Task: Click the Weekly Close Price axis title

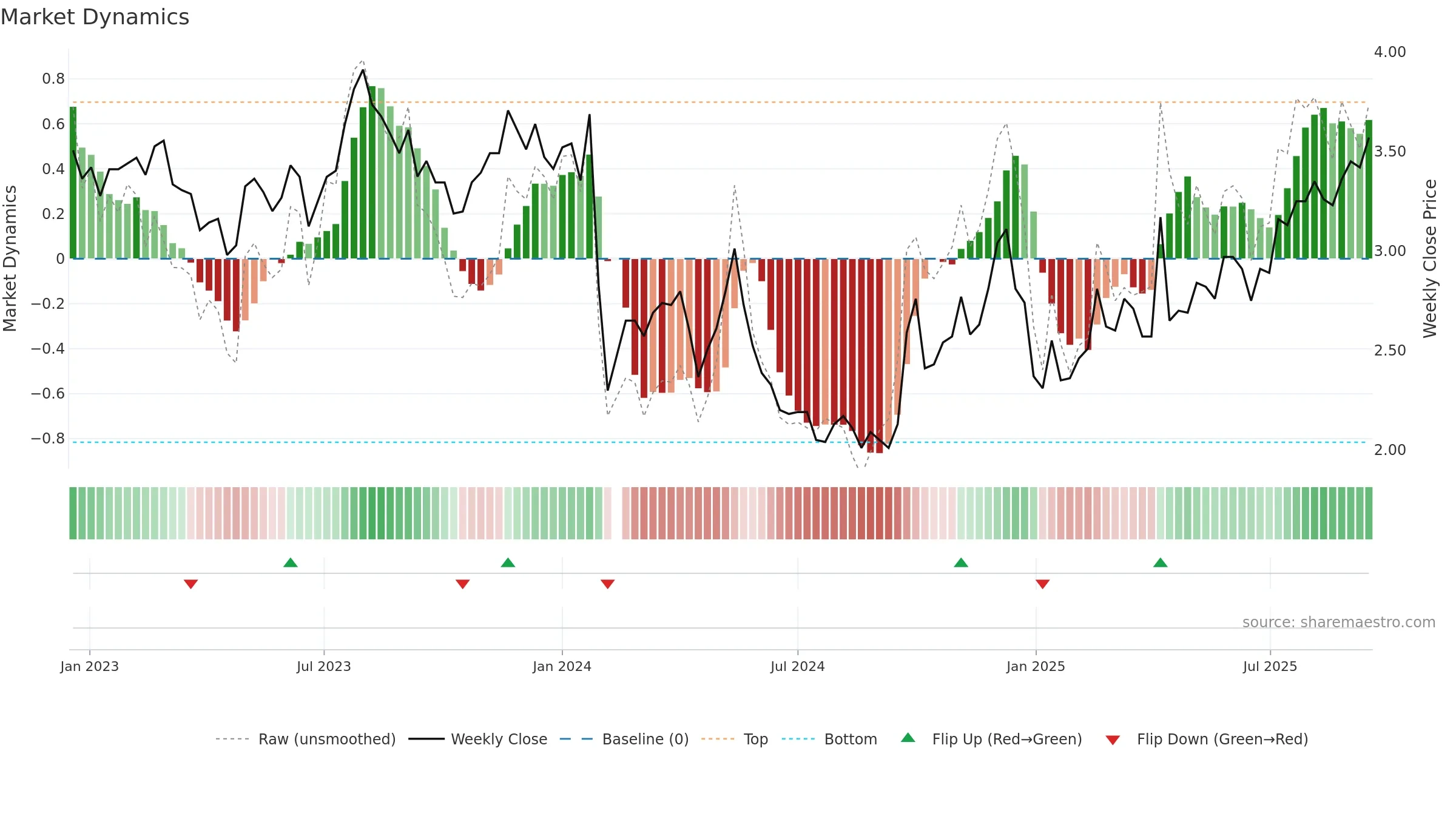Action: click(1430, 258)
